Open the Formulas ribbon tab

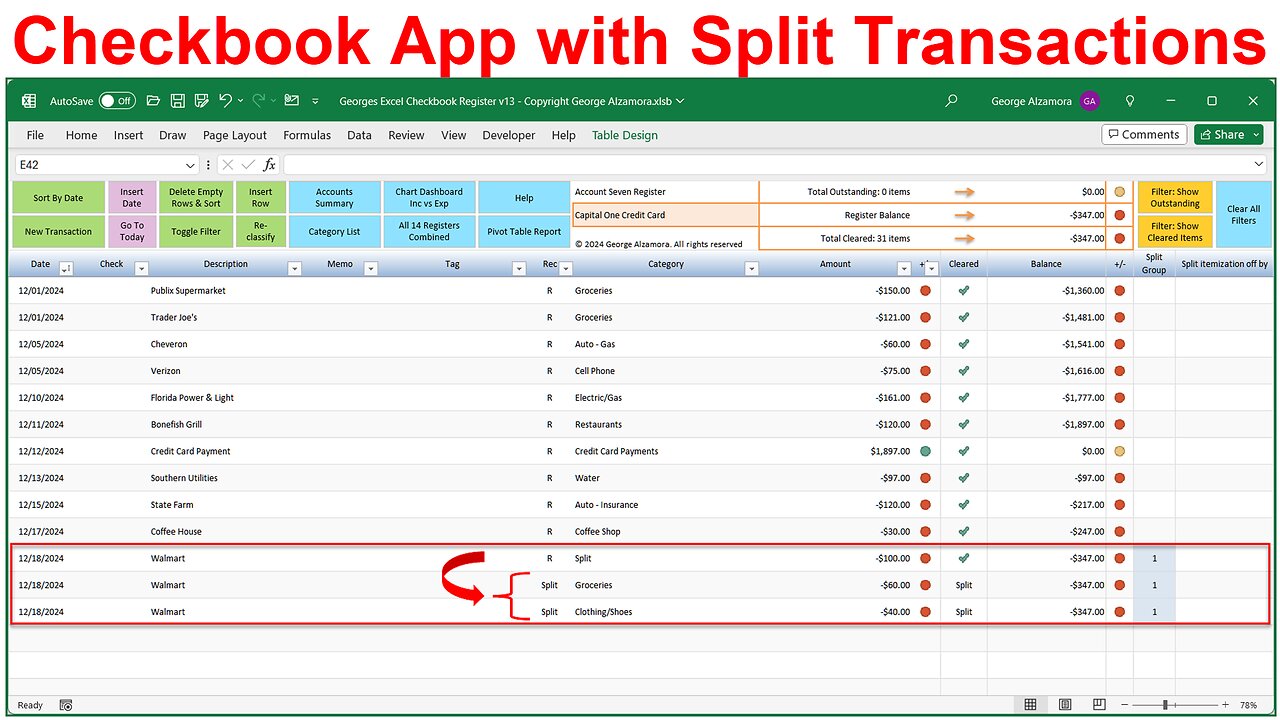tap(307, 135)
